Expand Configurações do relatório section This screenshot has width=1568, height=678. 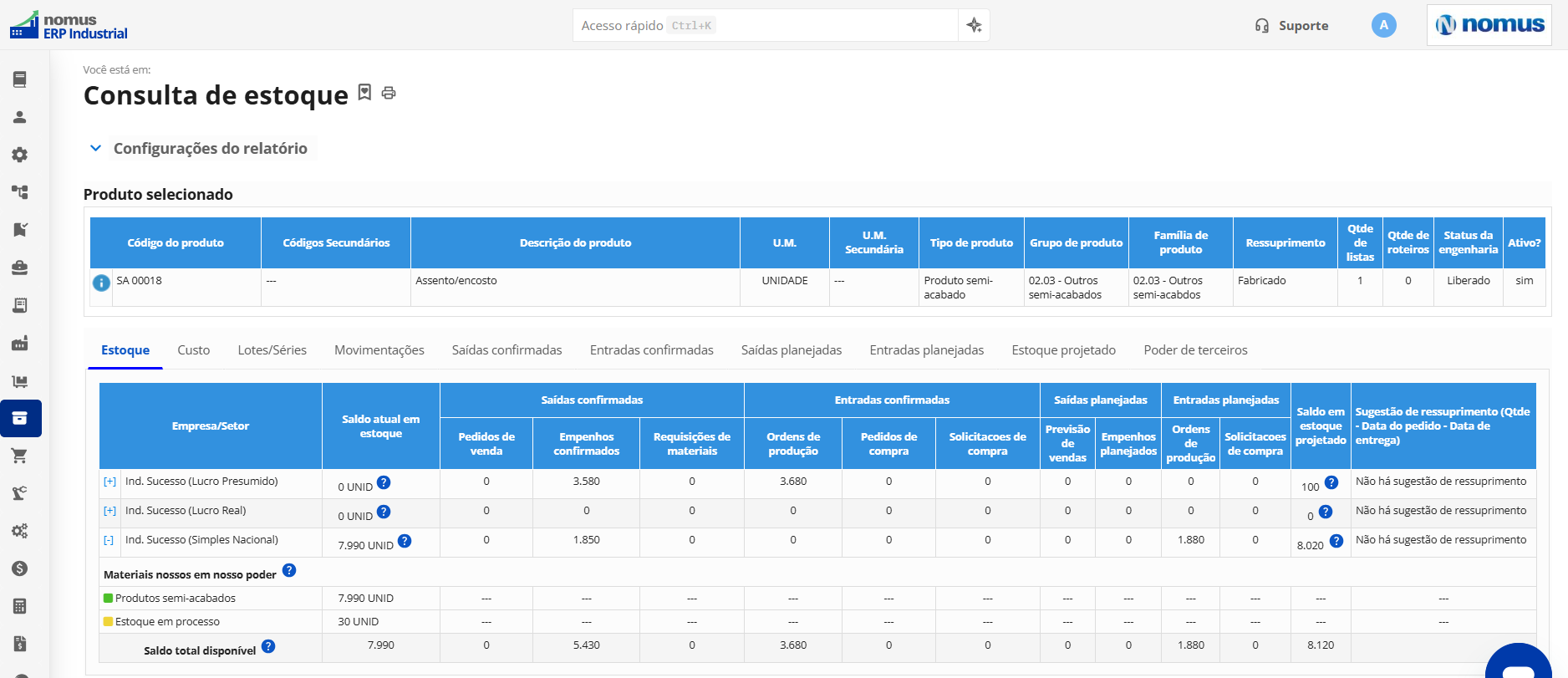point(199,148)
